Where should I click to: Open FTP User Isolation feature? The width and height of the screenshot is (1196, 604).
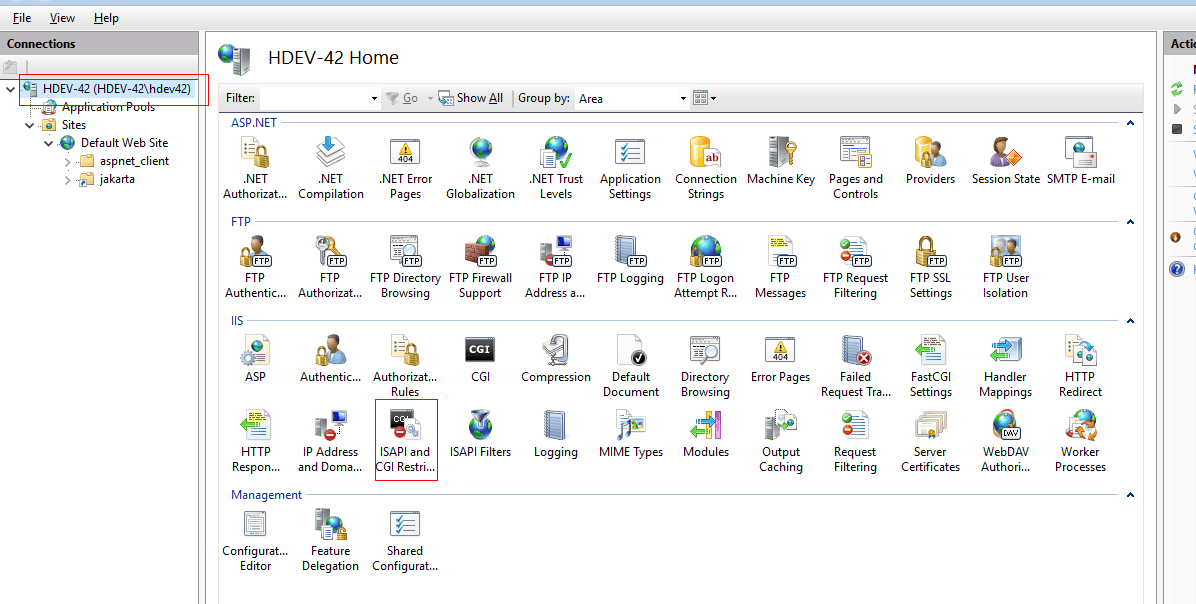[x=1005, y=267]
